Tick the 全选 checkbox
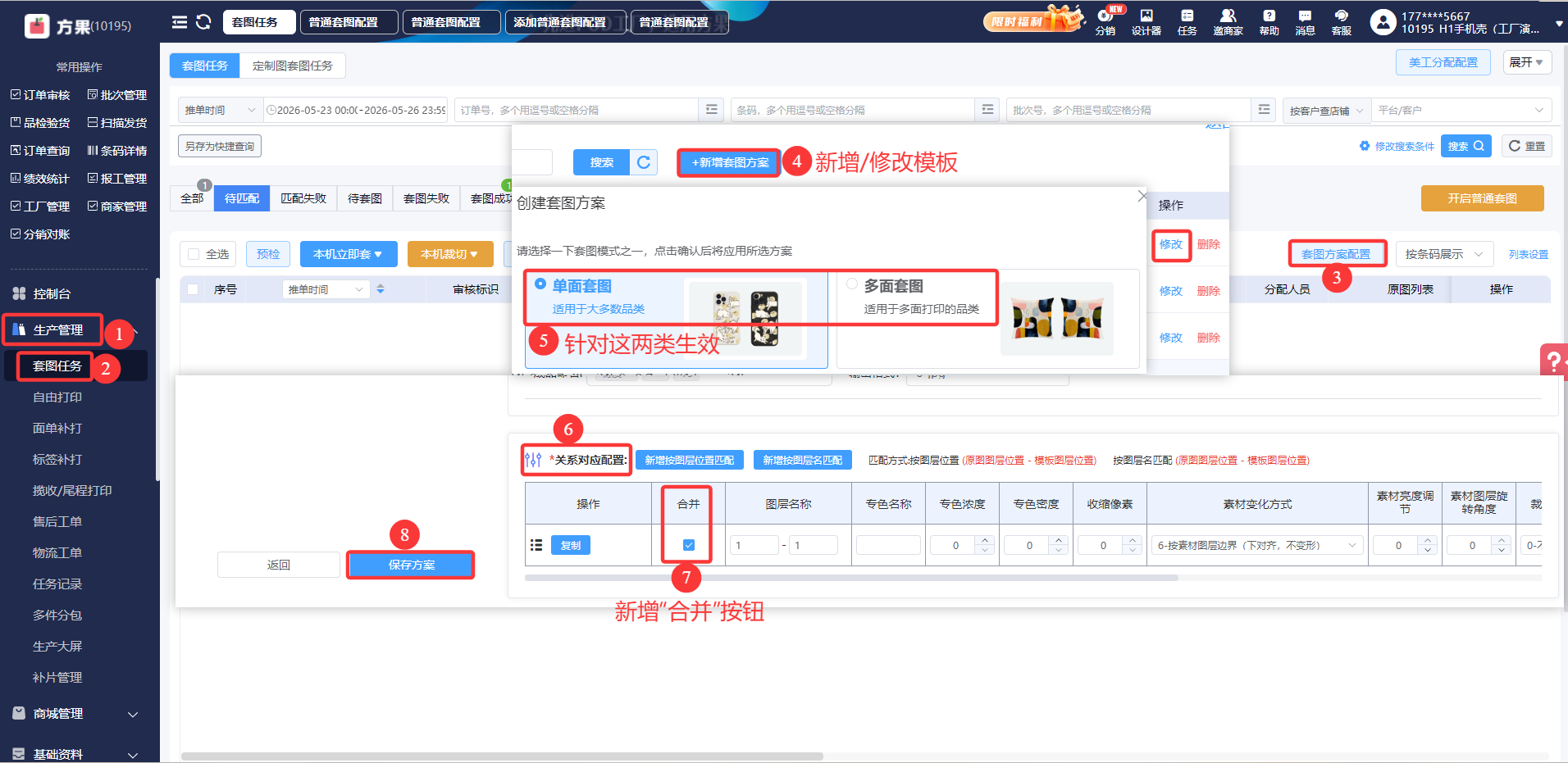 pos(194,254)
